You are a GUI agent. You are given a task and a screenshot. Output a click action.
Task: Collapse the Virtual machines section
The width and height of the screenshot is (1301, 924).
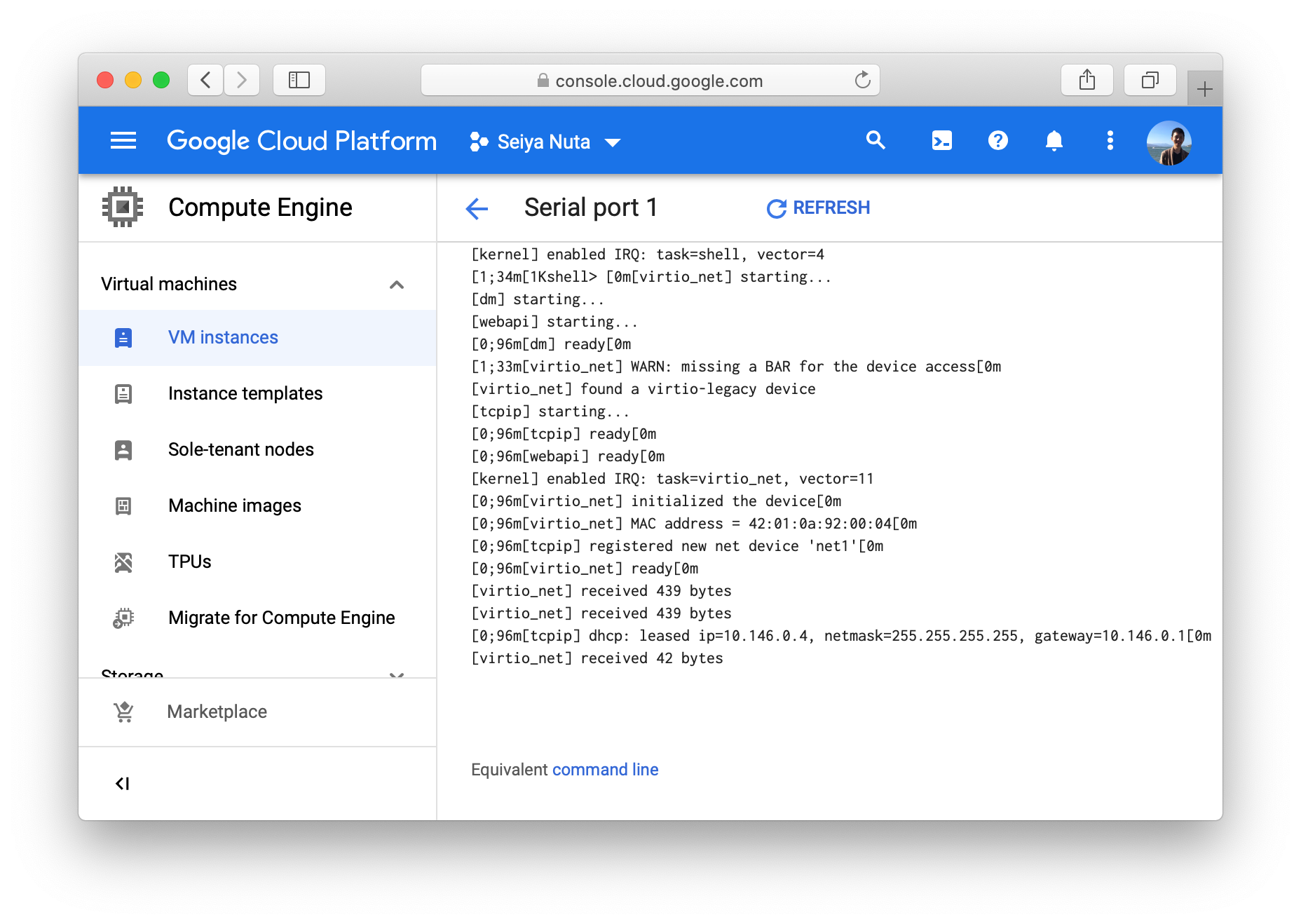coord(397,285)
